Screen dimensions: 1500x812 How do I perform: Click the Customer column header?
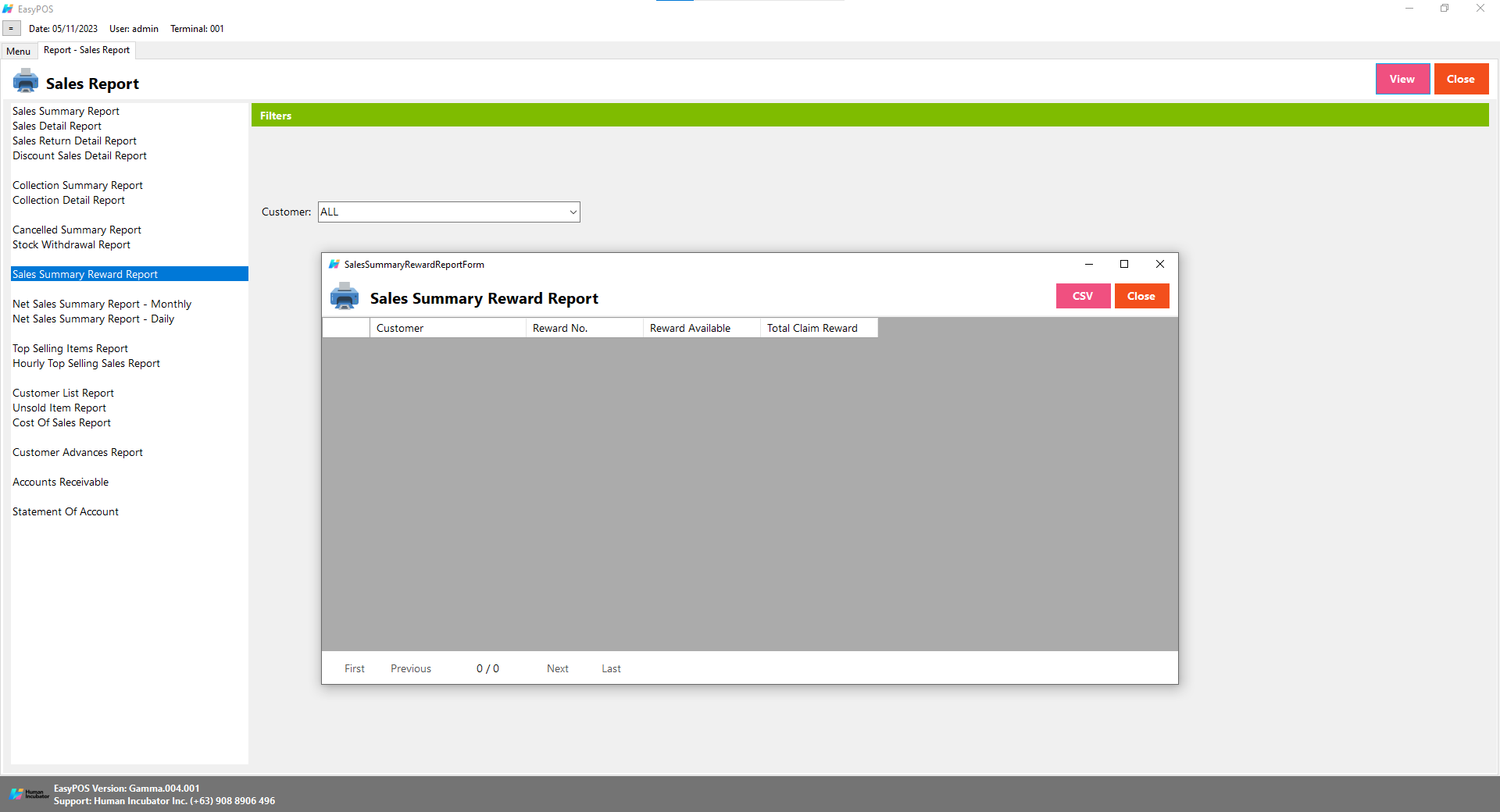[x=448, y=328]
